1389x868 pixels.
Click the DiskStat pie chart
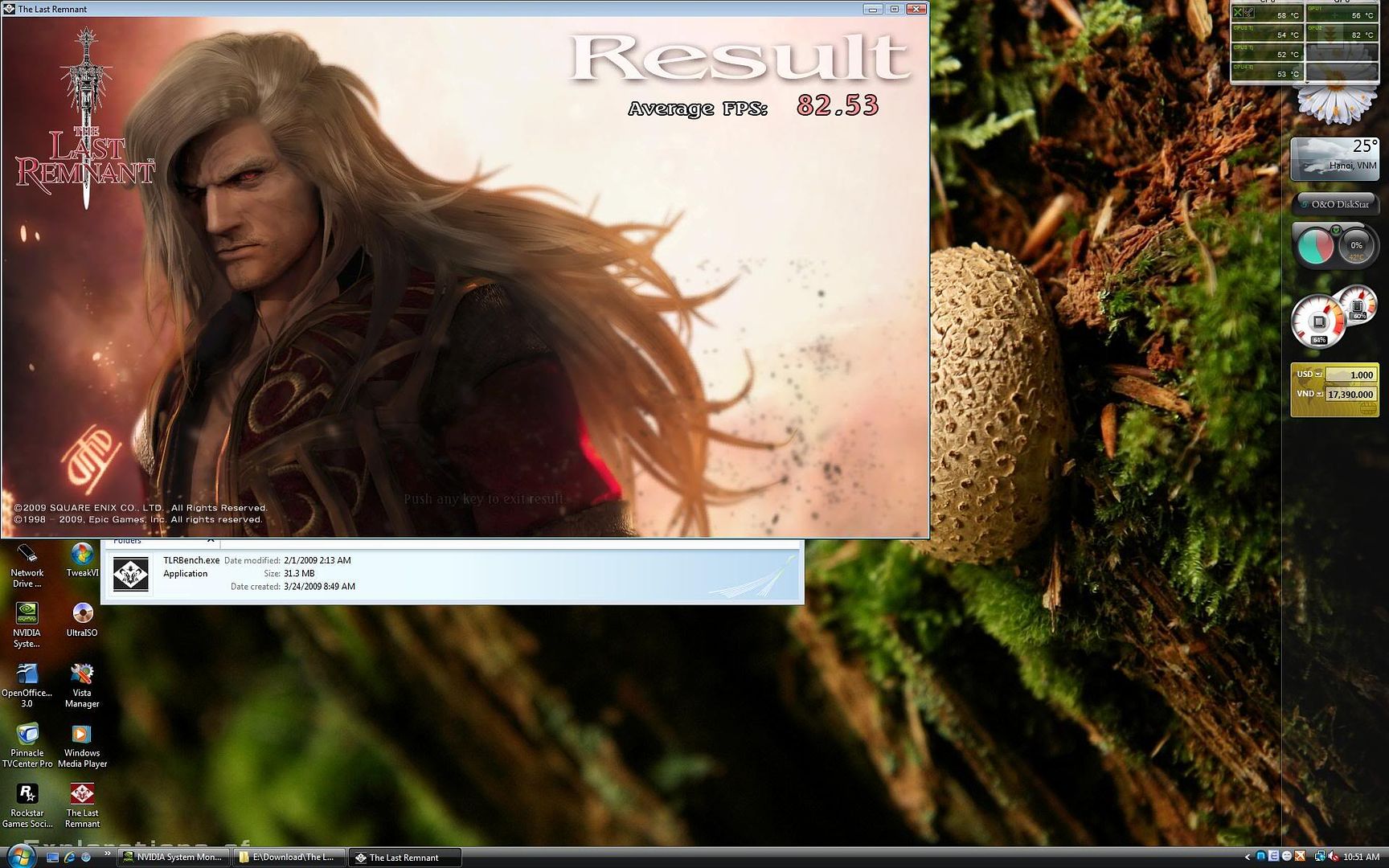click(1315, 246)
